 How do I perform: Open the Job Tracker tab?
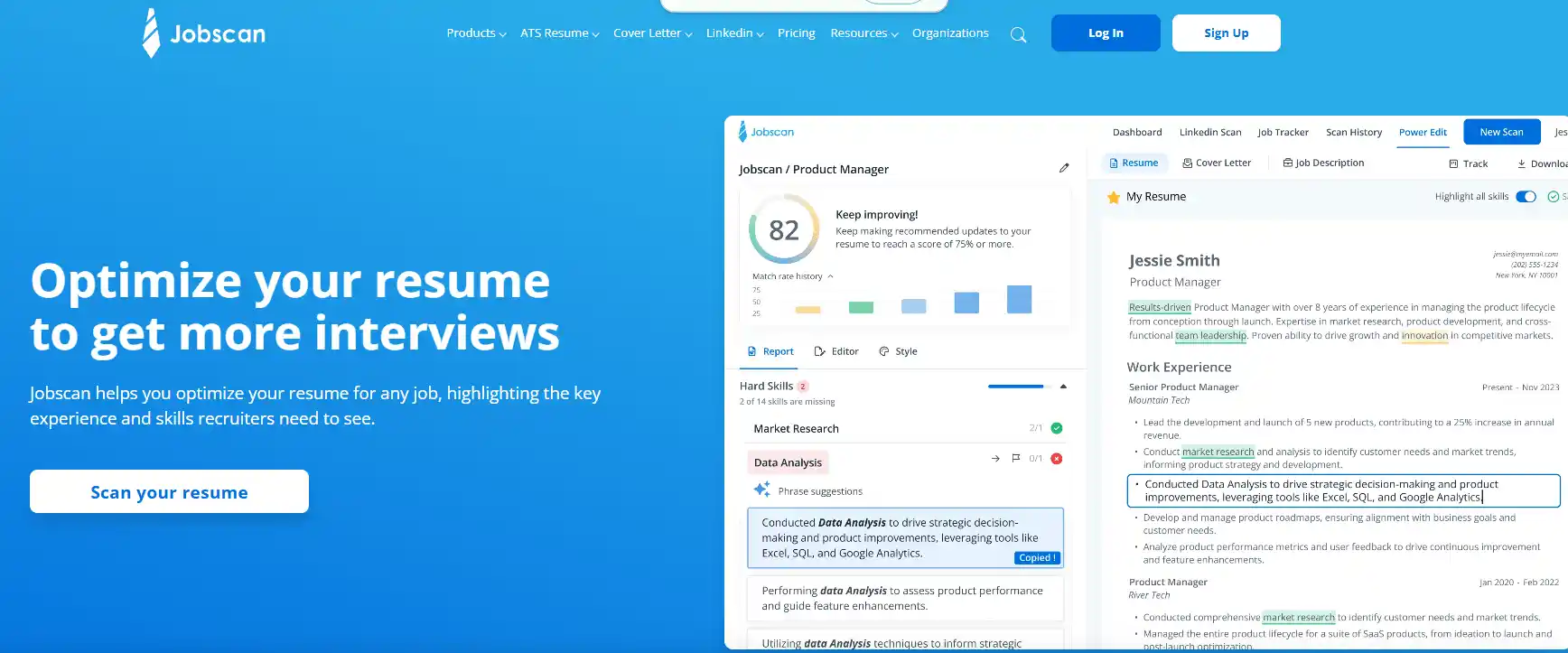click(x=1283, y=132)
